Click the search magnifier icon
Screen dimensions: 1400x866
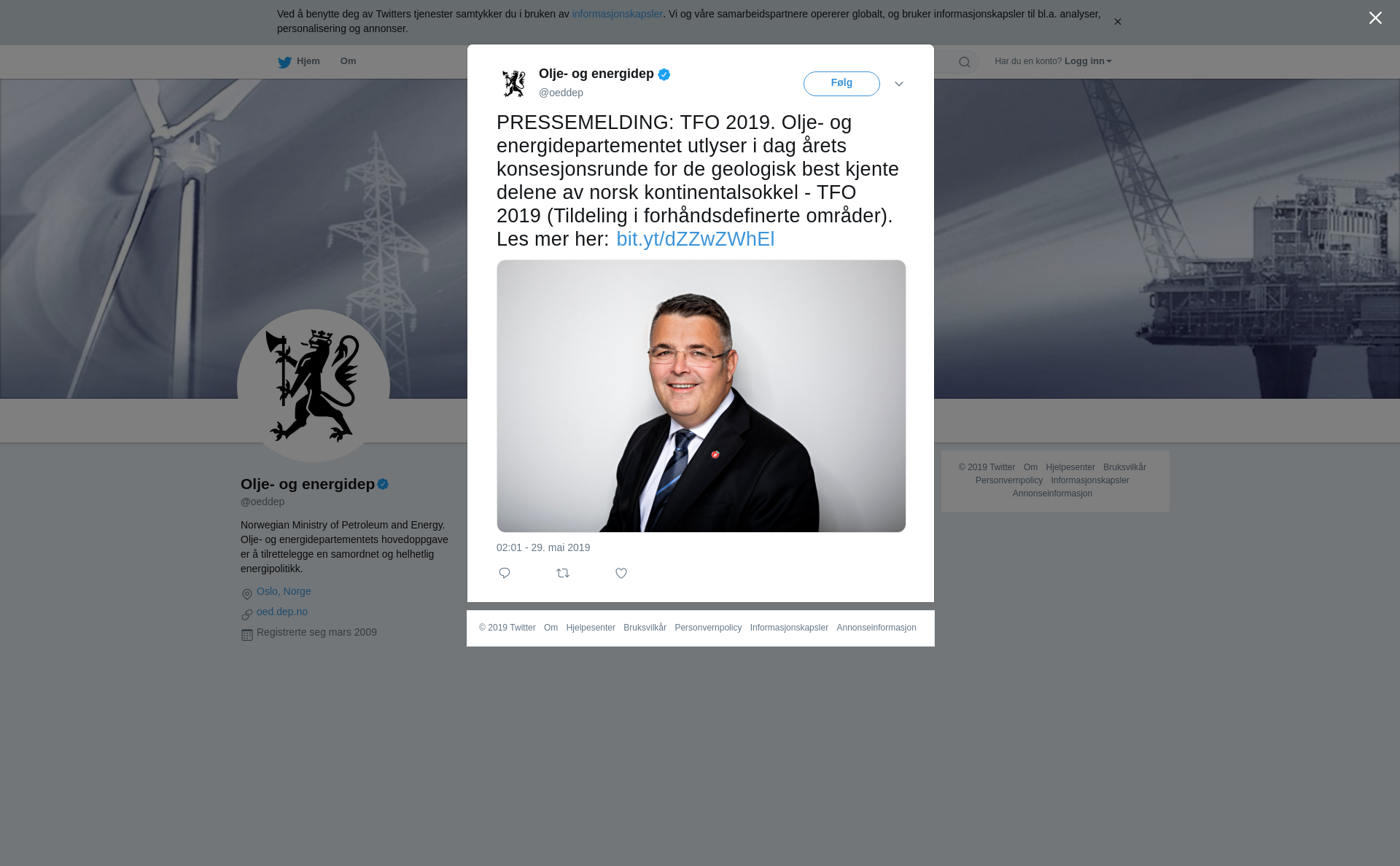(965, 62)
